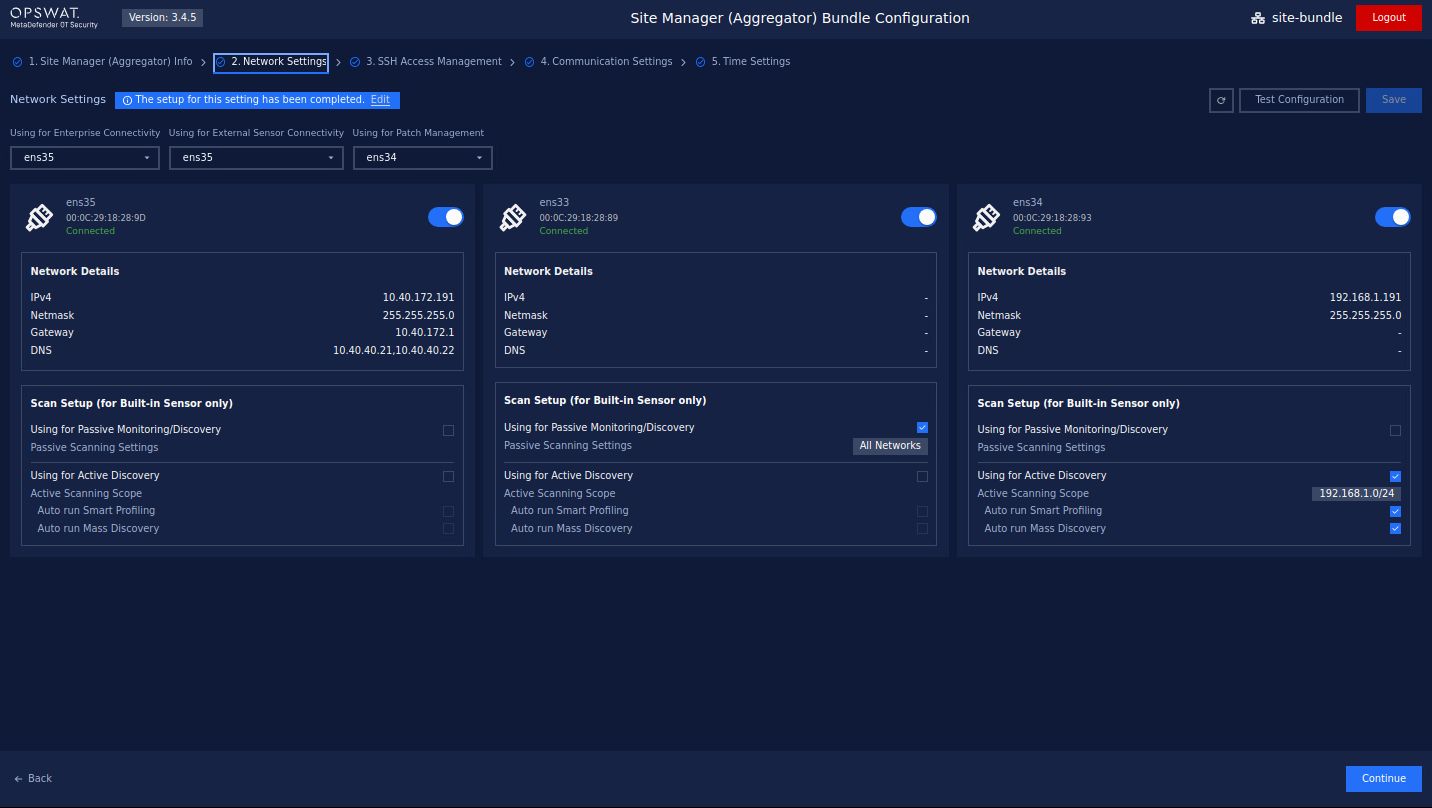Toggle the ens34 interface switch
Viewport: 1432px width, 808px height.
click(1393, 217)
